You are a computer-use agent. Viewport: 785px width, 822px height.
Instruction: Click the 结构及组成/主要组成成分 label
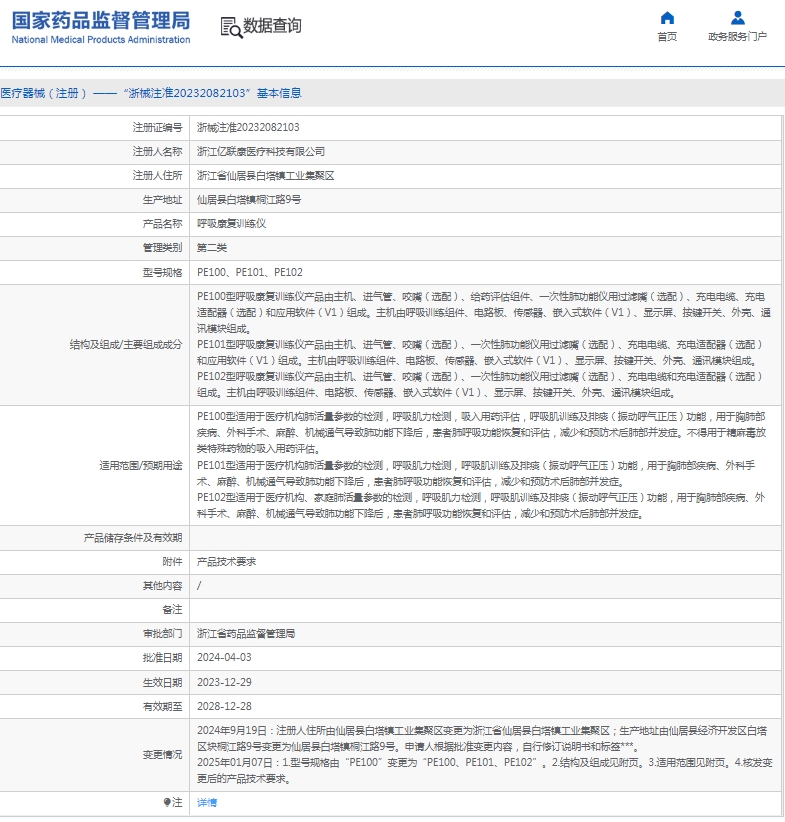point(126,344)
